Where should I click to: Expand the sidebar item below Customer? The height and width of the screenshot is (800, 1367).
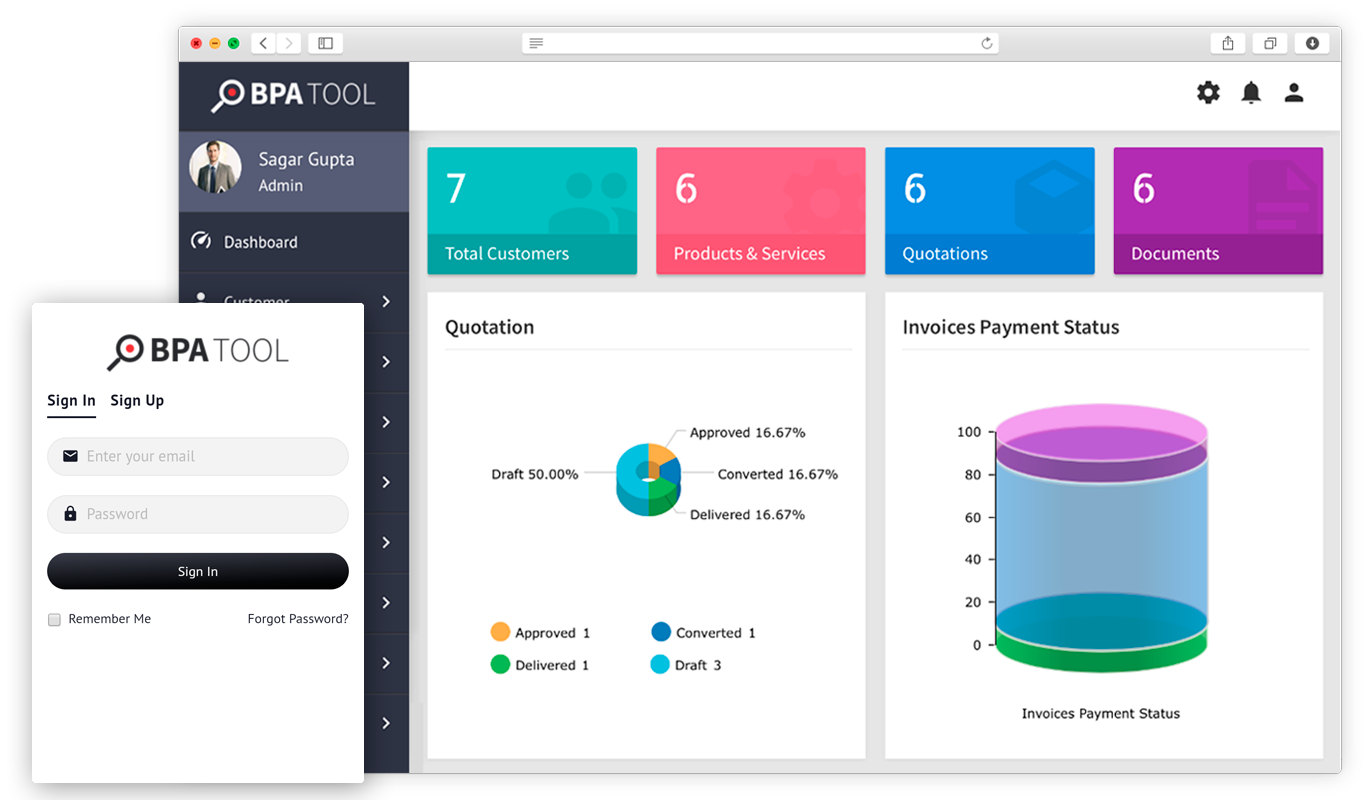click(x=387, y=362)
